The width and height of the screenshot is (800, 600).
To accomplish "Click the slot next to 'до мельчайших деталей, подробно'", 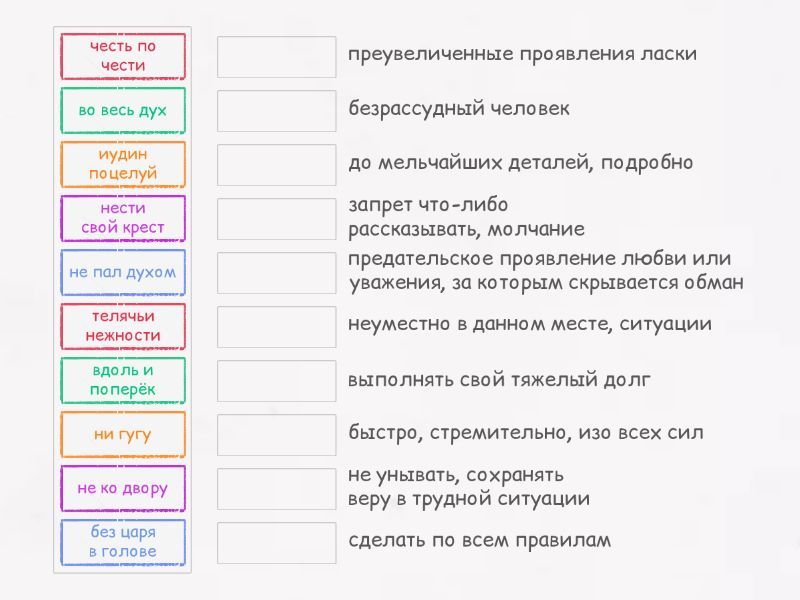I will tap(276, 164).
